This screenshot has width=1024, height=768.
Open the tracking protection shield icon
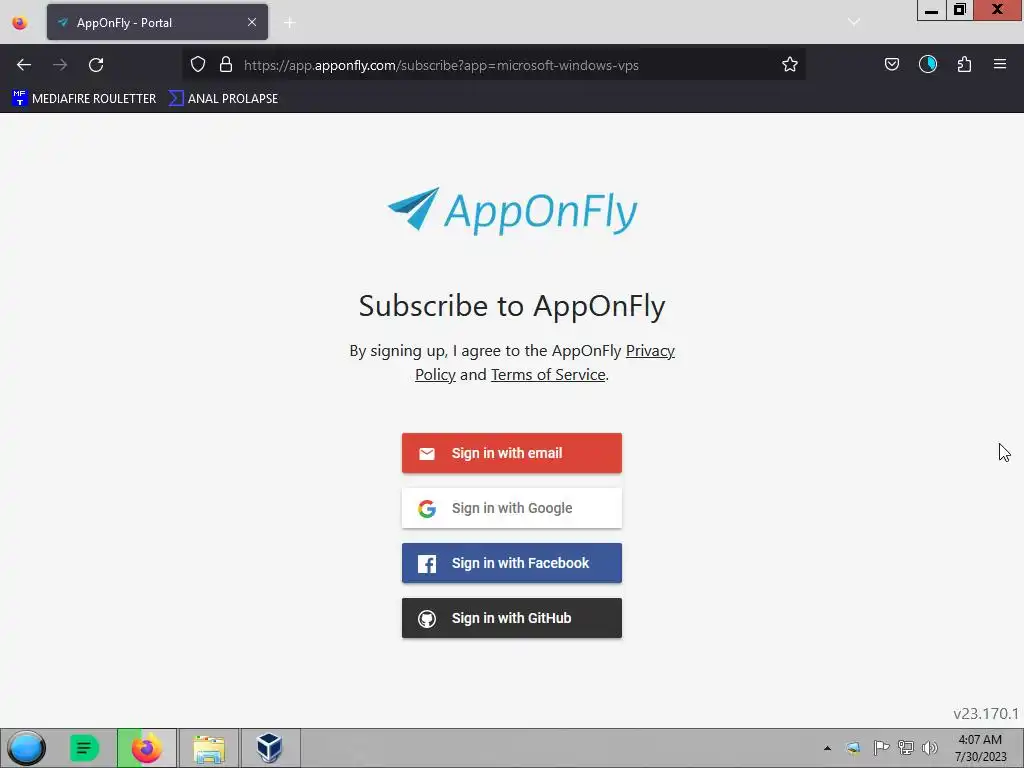198,64
